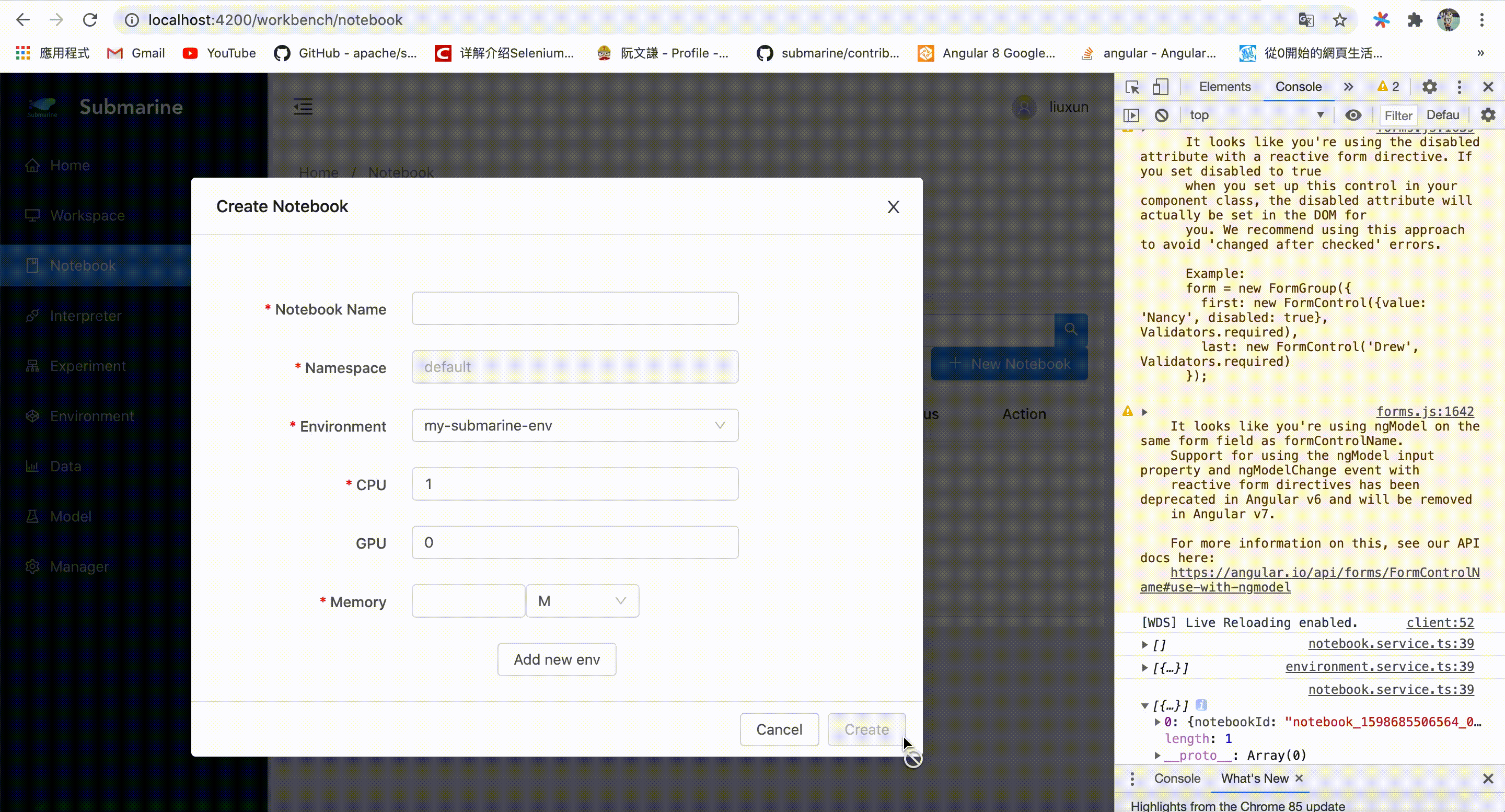Click the Notebook Name input field
This screenshot has height=812, width=1505.
[574, 308]
